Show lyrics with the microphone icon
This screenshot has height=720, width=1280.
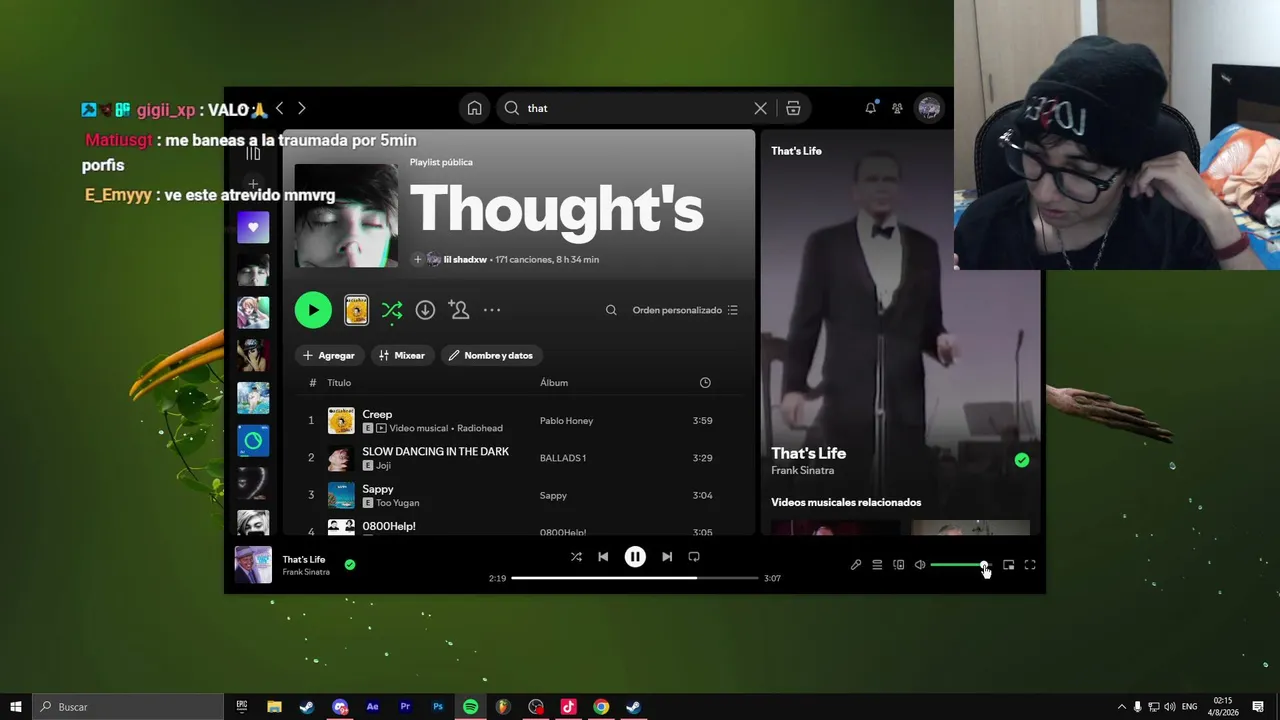[856, 565]
